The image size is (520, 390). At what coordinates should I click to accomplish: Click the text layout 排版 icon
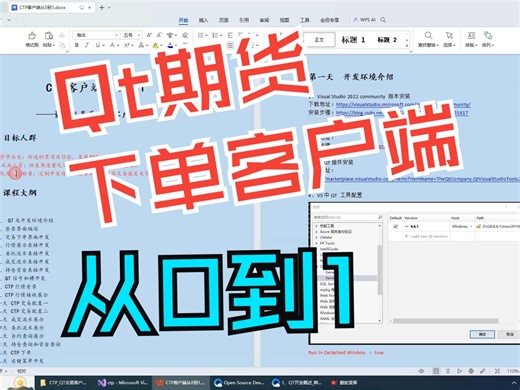click(x=471, y=36)
